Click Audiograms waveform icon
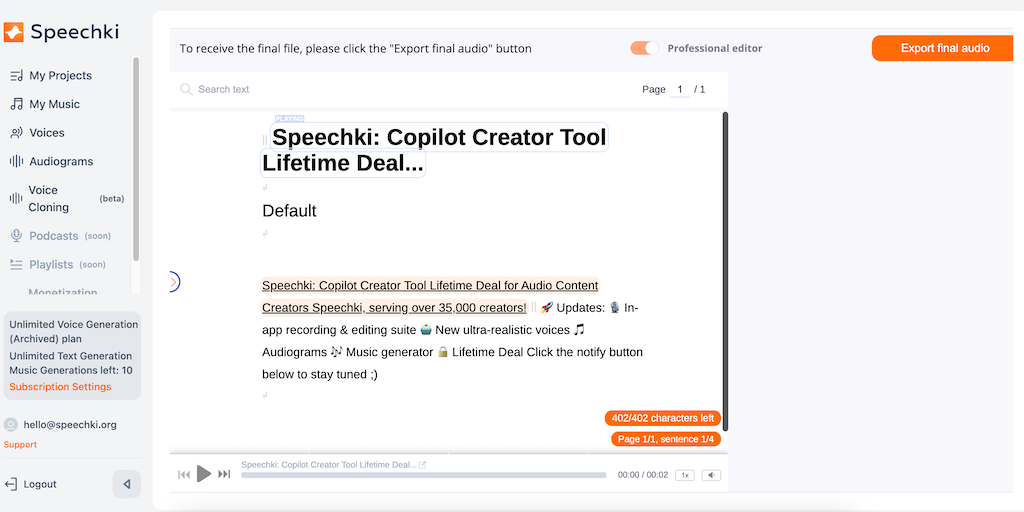This screenshot has height=512, width=1024. 16,161
